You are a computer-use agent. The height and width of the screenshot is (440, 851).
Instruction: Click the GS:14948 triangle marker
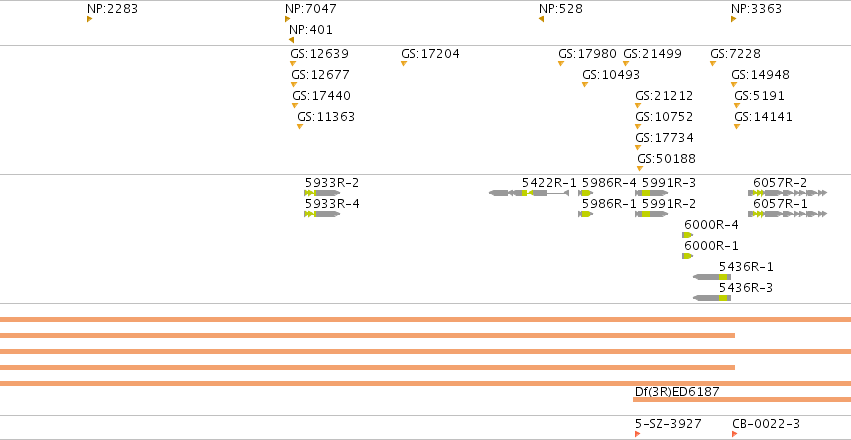pyautogui.click(x=734, y=85)
